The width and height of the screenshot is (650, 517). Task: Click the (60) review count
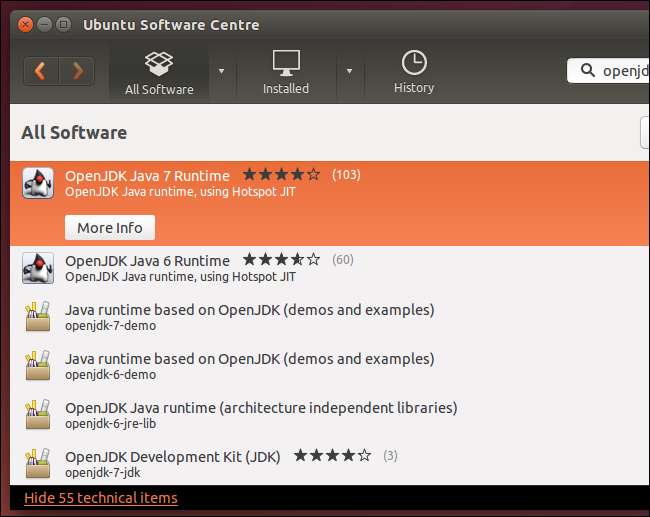(343, 260)
